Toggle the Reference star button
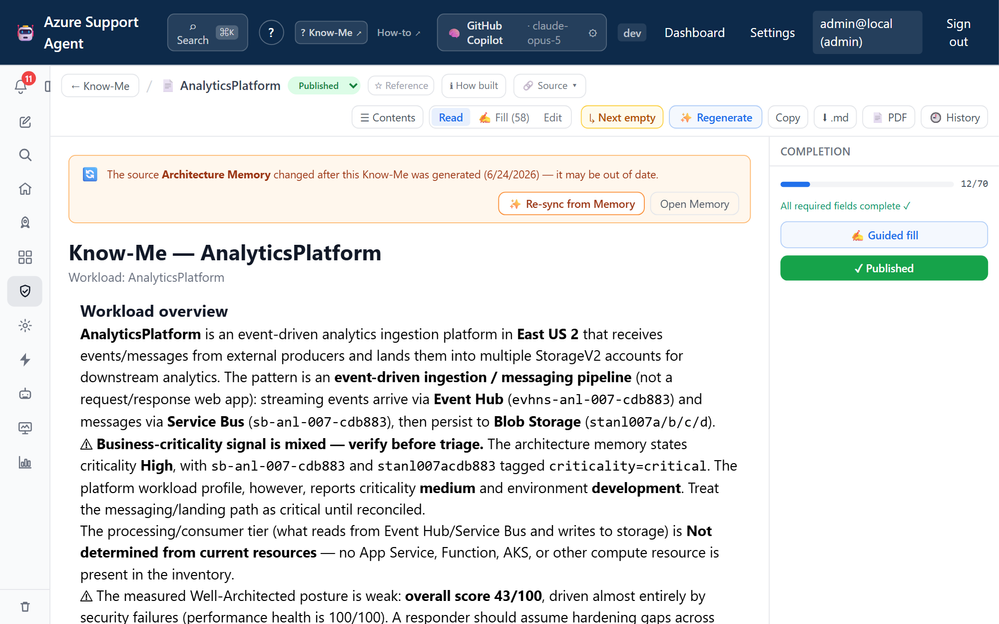Viewport: 999px width, 624px height. (401, 85)
